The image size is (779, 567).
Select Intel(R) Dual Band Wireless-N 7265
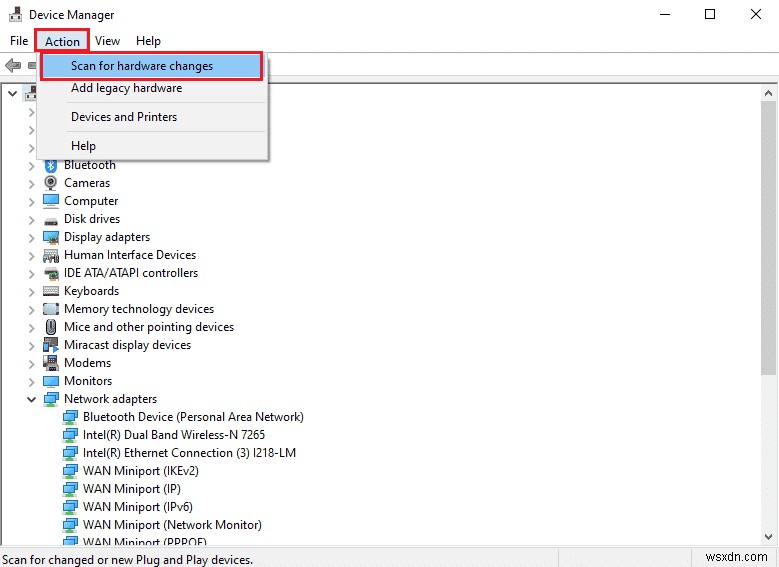click(x=174, y=435)
